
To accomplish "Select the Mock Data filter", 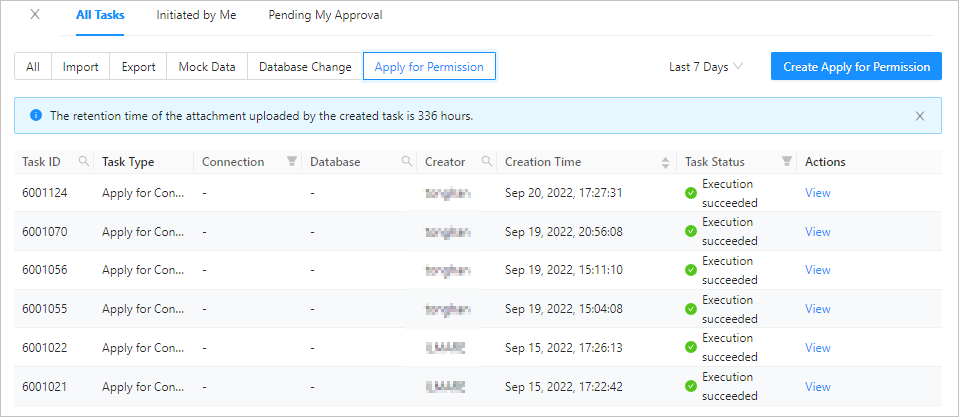I will [x=207, y=67].
